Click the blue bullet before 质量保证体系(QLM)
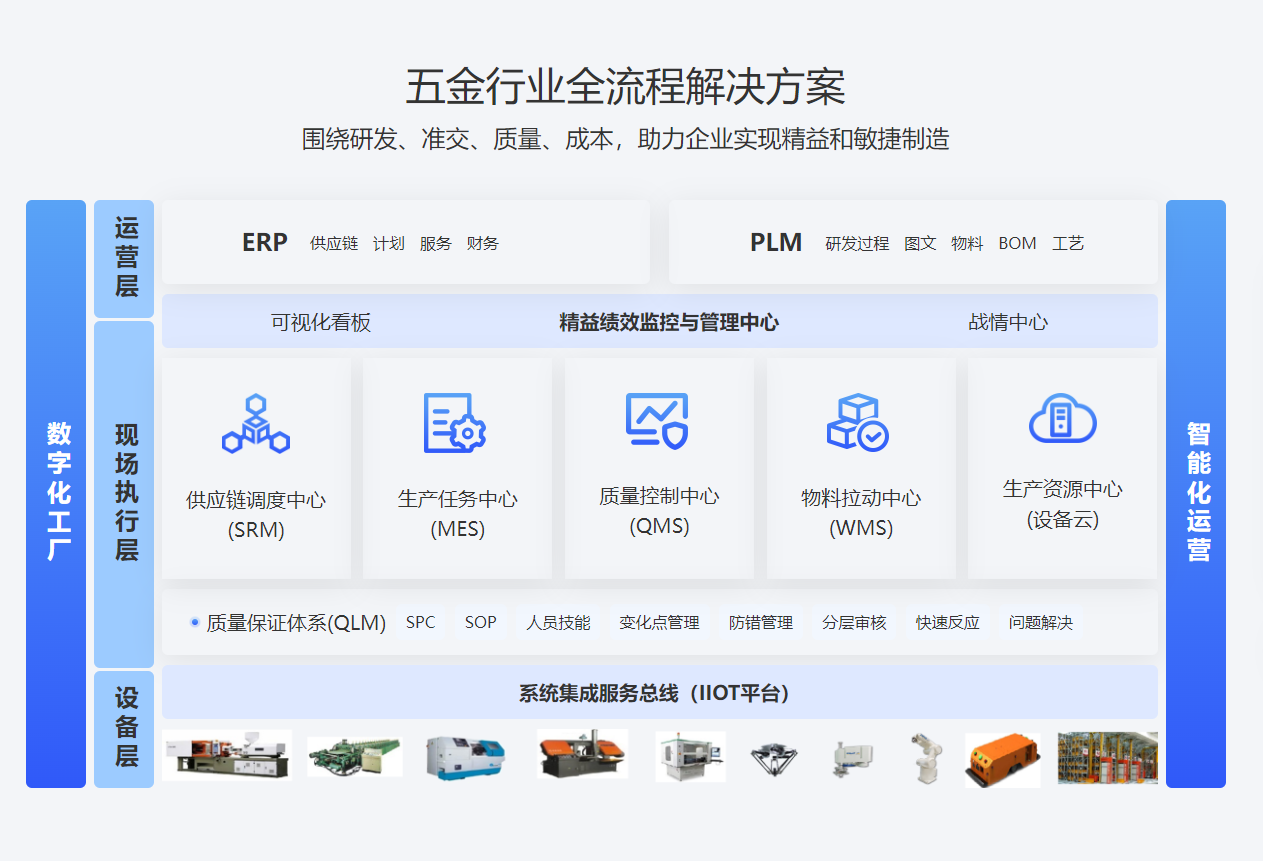The width and height of the screenshot is (1263, 861). (195, 622)
